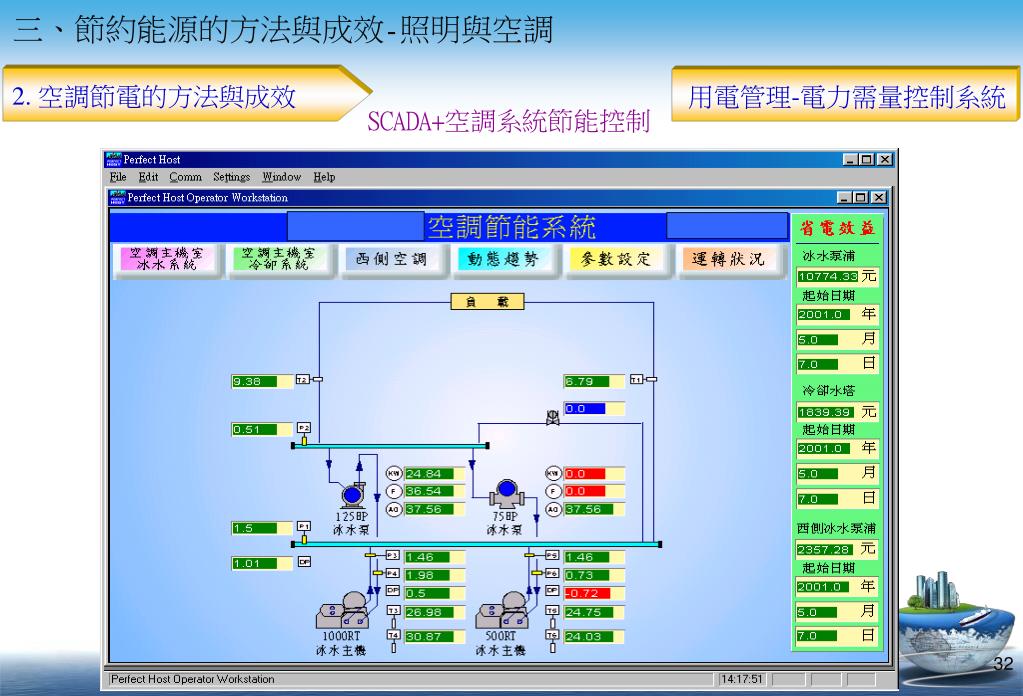Select the 0.73 pressure value
1023x696 pixels.
click(x=594, y=575)
